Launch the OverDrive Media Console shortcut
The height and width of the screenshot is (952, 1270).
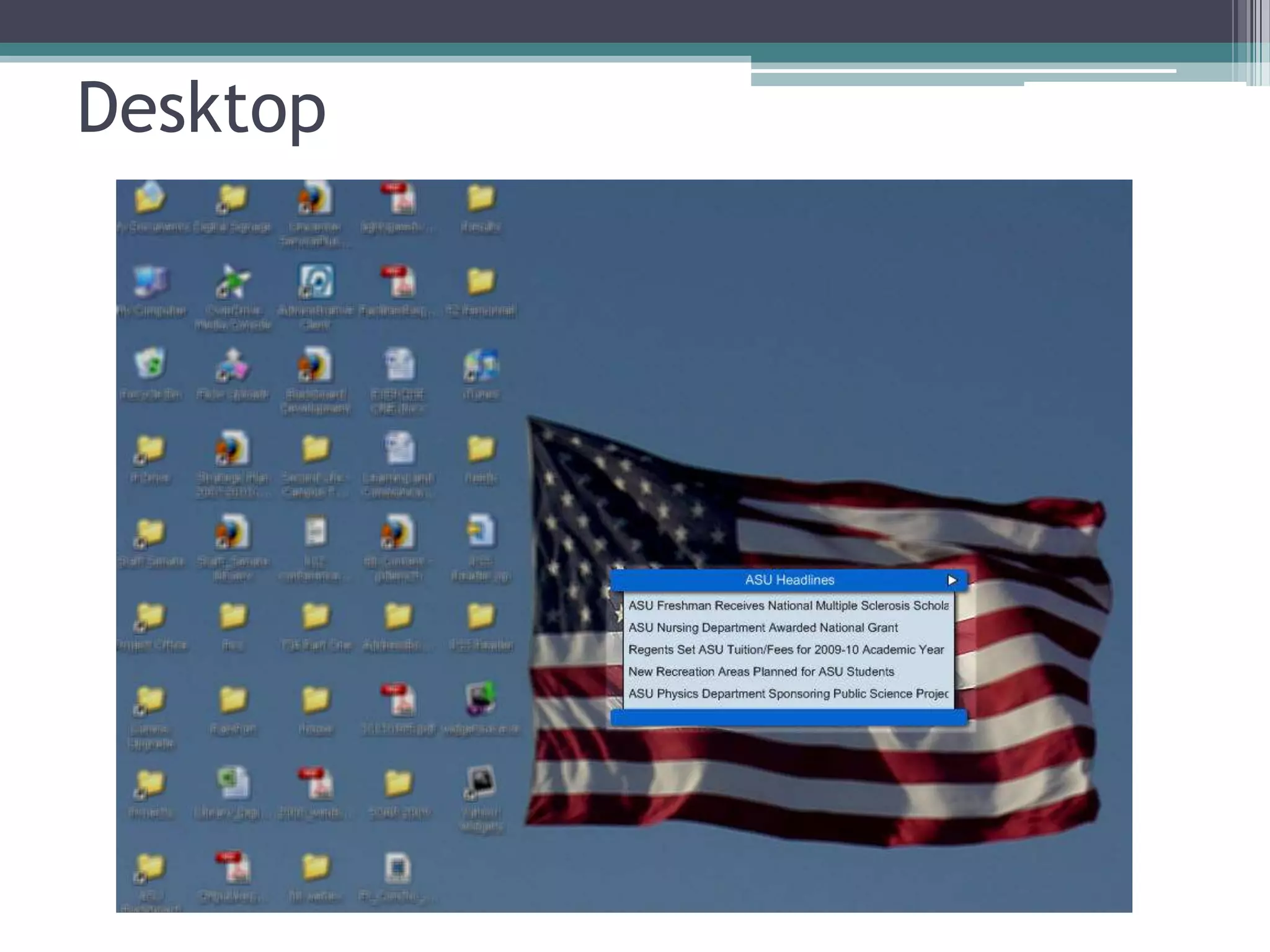click(x=233, y=283)
